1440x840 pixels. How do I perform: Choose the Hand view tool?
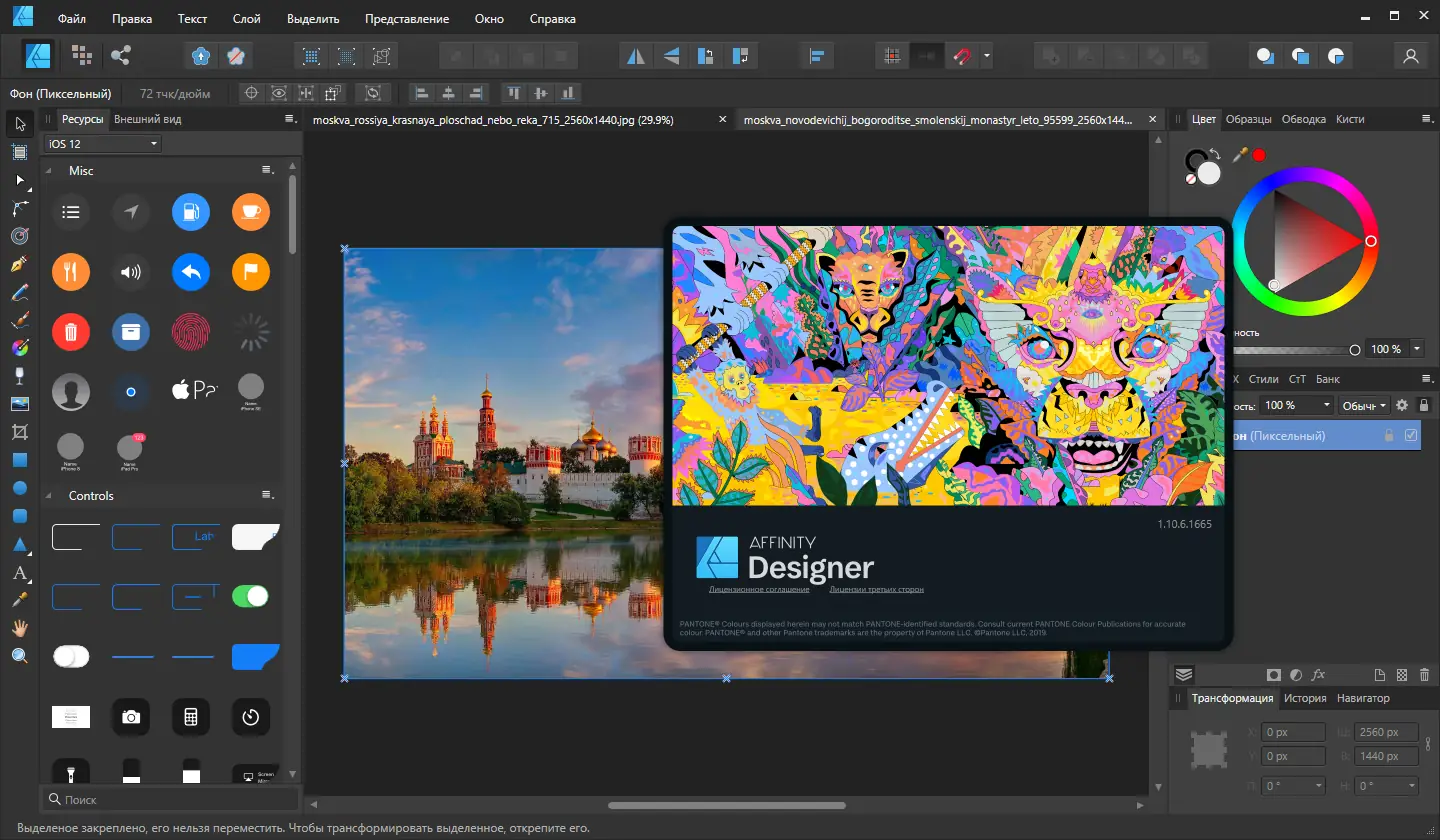(x=19, y=628)
